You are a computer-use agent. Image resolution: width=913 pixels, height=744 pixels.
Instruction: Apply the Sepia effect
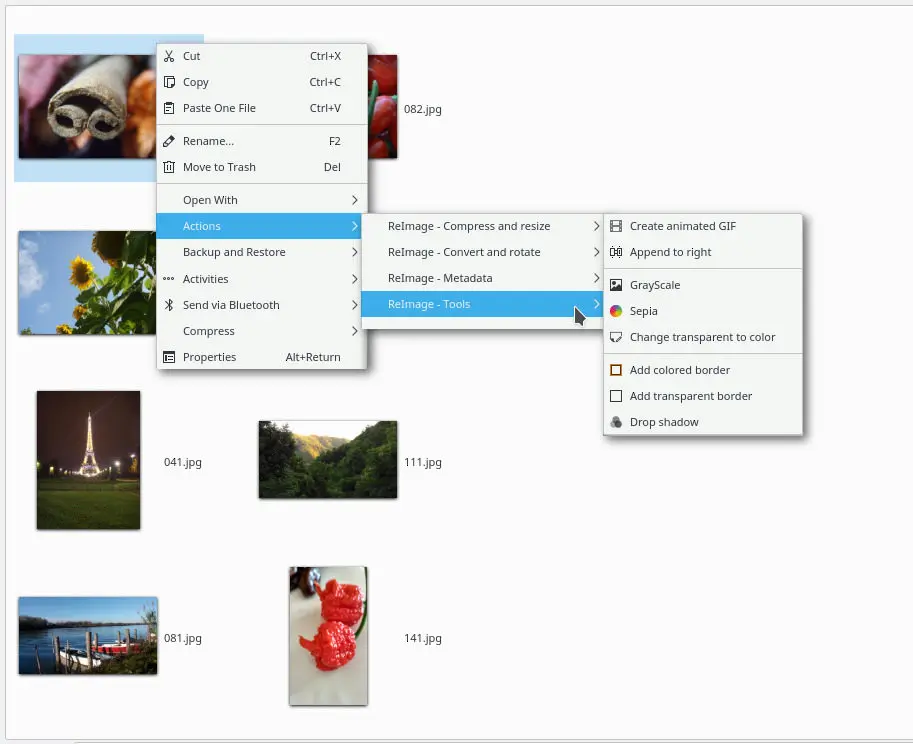click(703, 311)
